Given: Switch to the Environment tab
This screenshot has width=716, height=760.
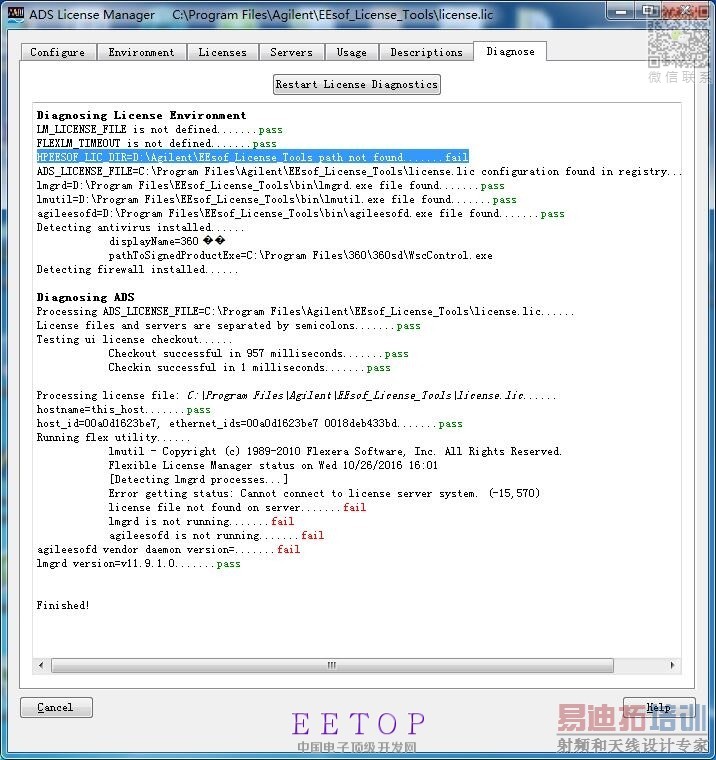Looking at the screenshot, I should (141, 52).
